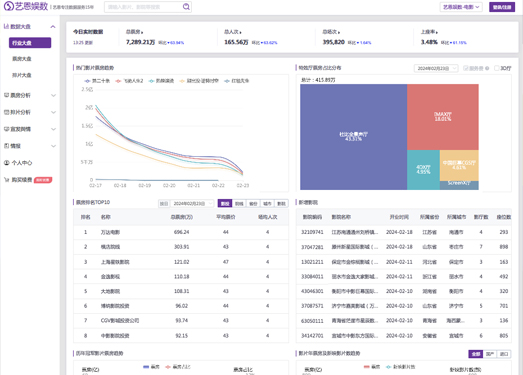Open the TOP10 ranking date dropdown

coord(192,204)
